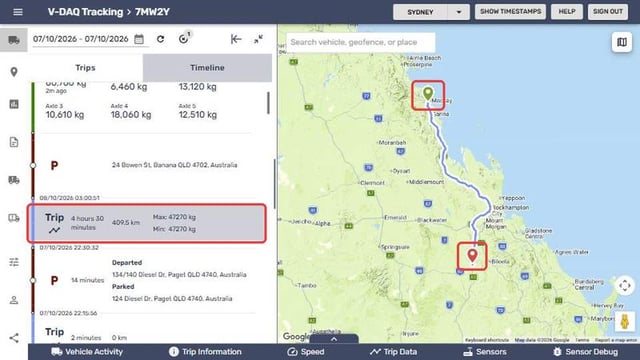Screen dimensions: 640x360
Task: Open the user profile sidebar icon
Action: 14,300
